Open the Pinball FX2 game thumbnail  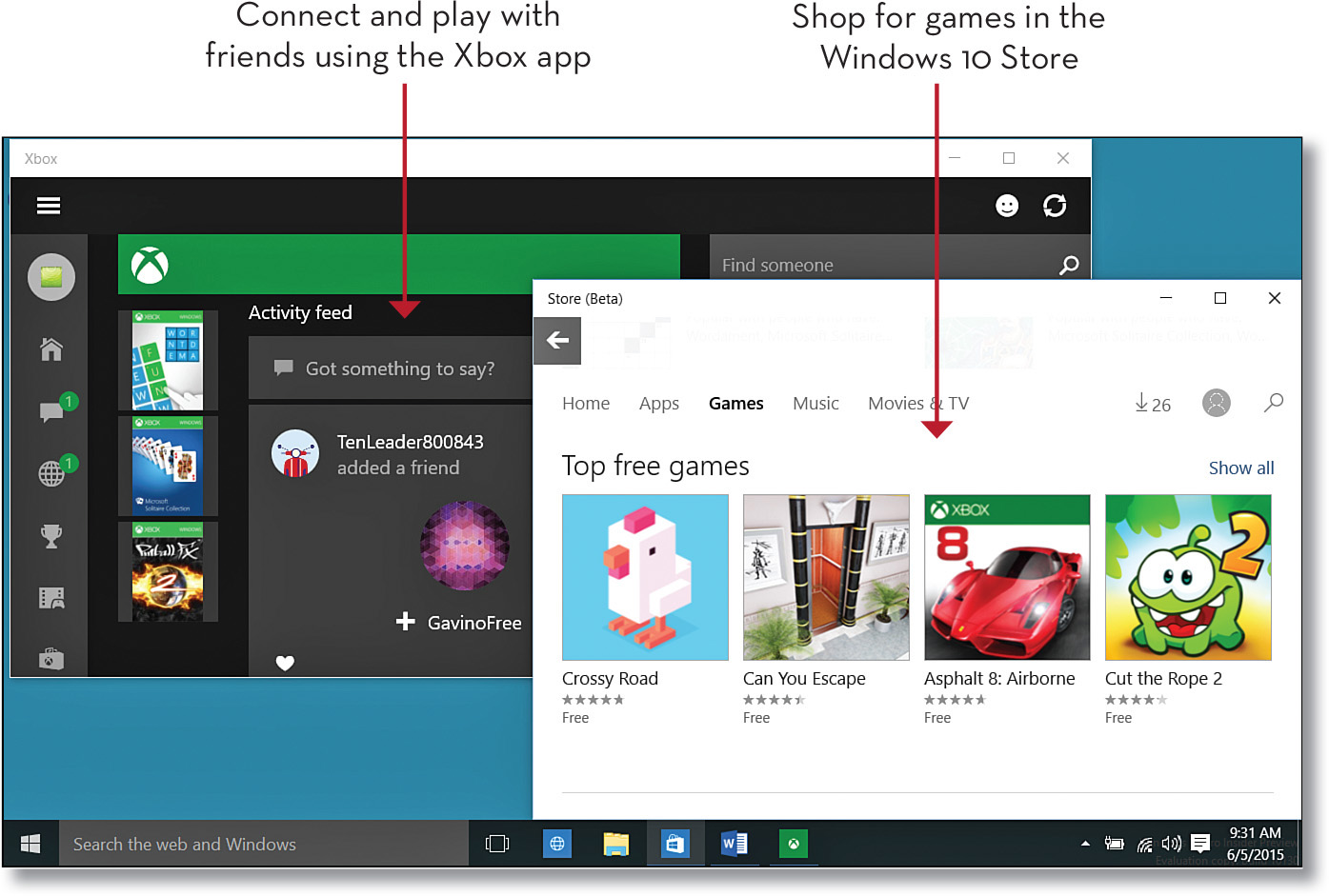click(x=168, y=572)
